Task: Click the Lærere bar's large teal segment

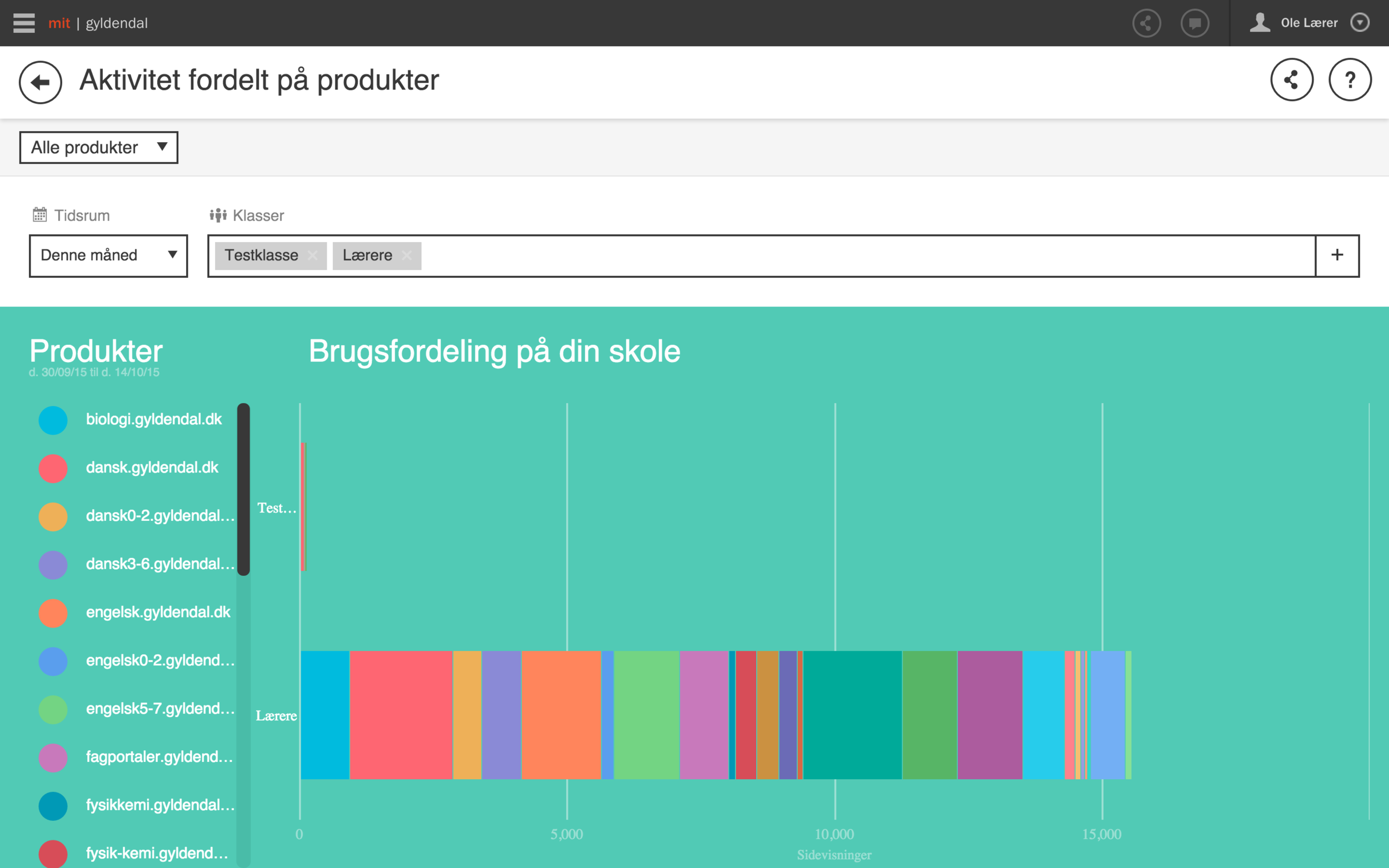Action: click(x=852, y=715)
